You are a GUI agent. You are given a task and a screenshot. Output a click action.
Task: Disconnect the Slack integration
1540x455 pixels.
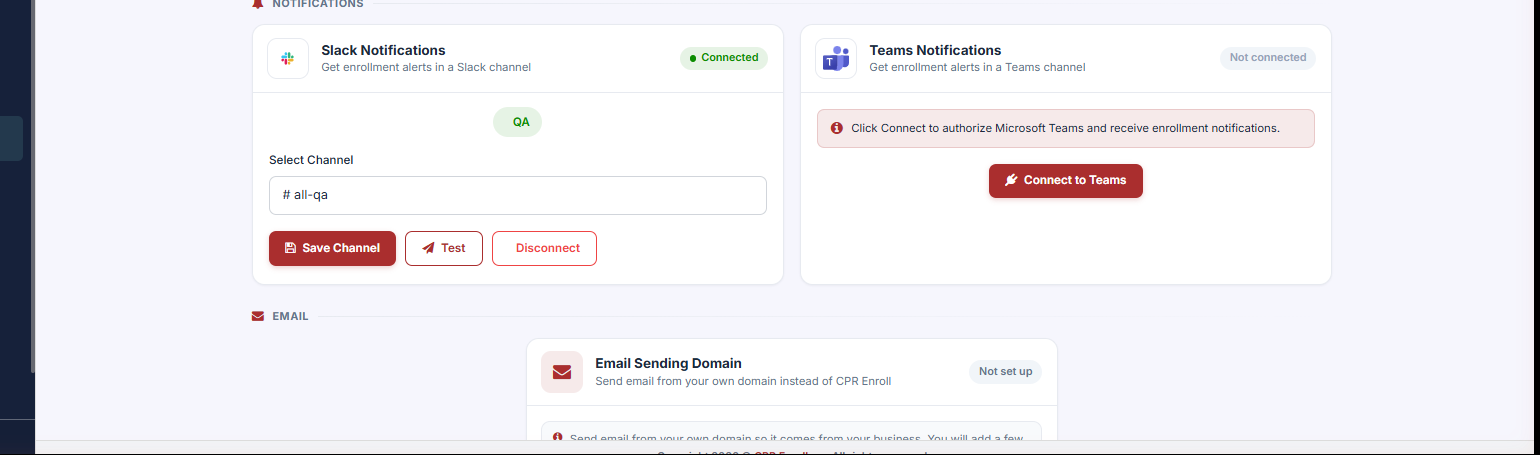(x=544, y=248)
